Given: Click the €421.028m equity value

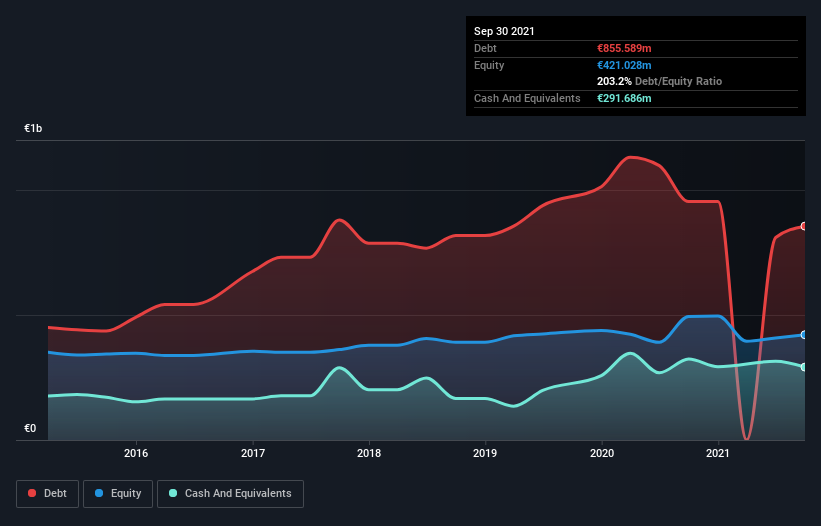Looking at the screenshot, I should coord(624,65).
